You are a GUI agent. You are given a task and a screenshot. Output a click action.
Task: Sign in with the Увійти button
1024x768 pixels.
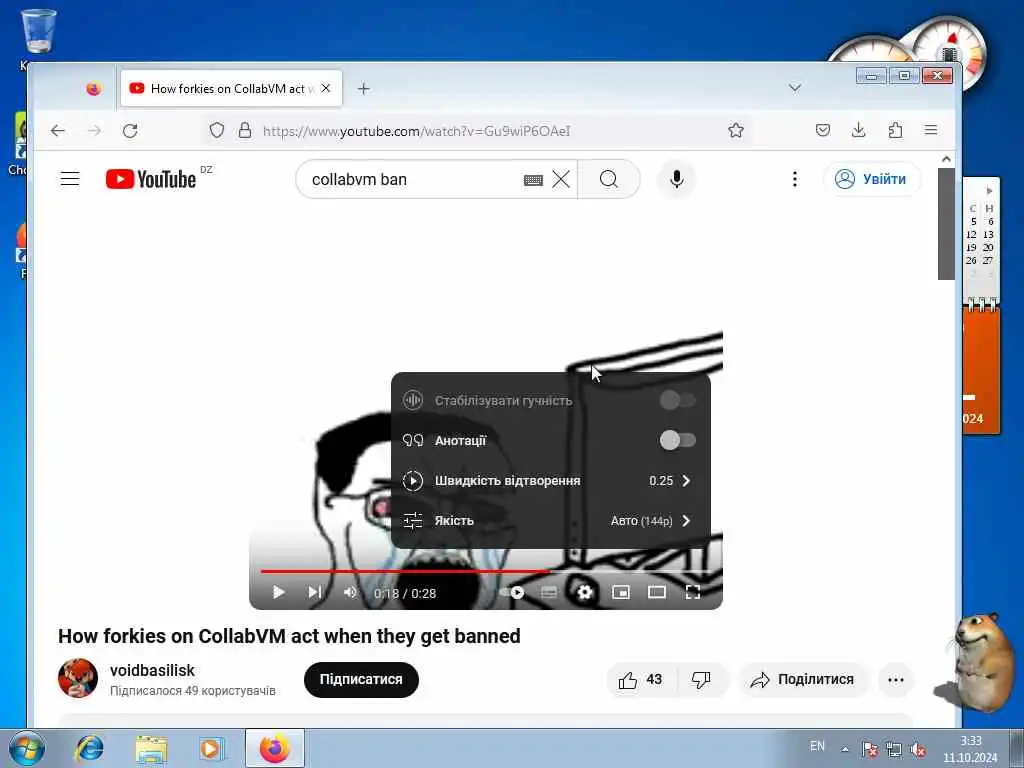872,179
